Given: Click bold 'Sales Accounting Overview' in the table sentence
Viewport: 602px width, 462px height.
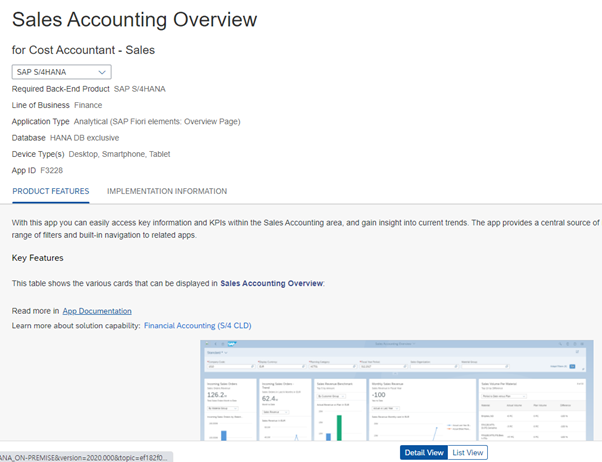Looking at the screenshot, I should coord(271,283).
